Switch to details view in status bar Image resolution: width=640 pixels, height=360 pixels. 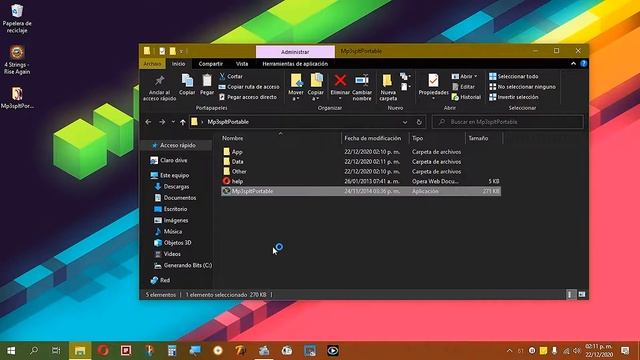click(570, 294)
